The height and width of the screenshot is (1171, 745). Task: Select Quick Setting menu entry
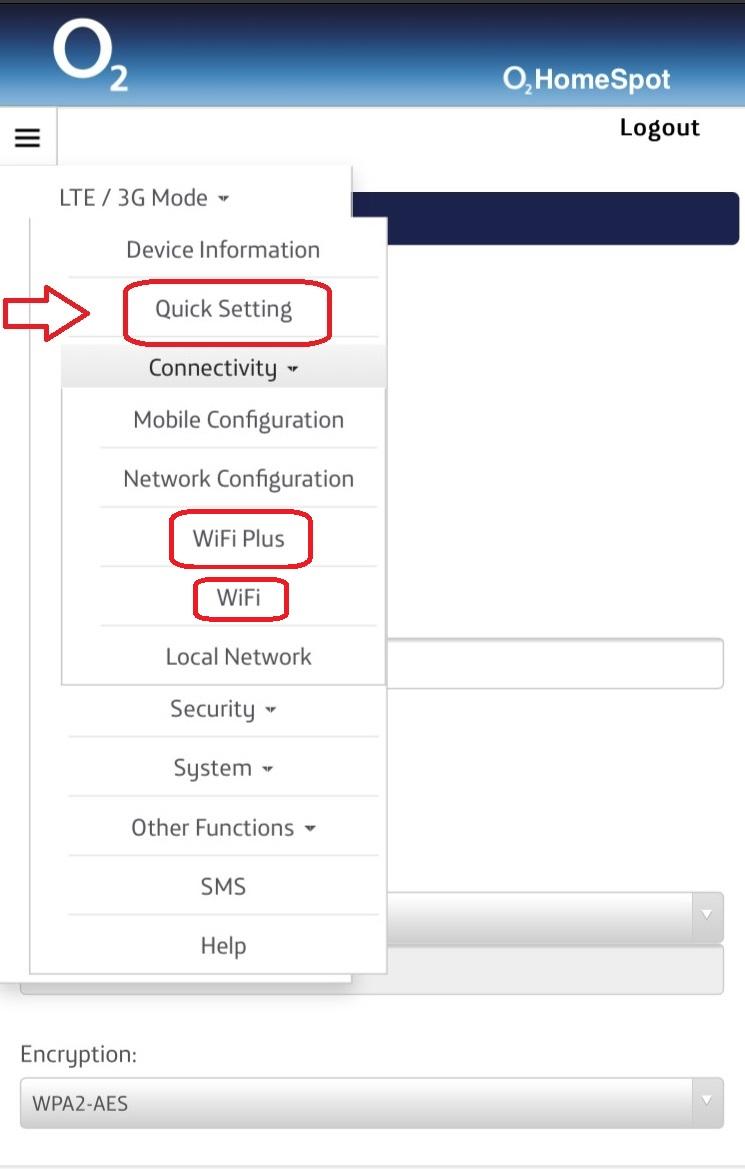click(x=222, y=308)
